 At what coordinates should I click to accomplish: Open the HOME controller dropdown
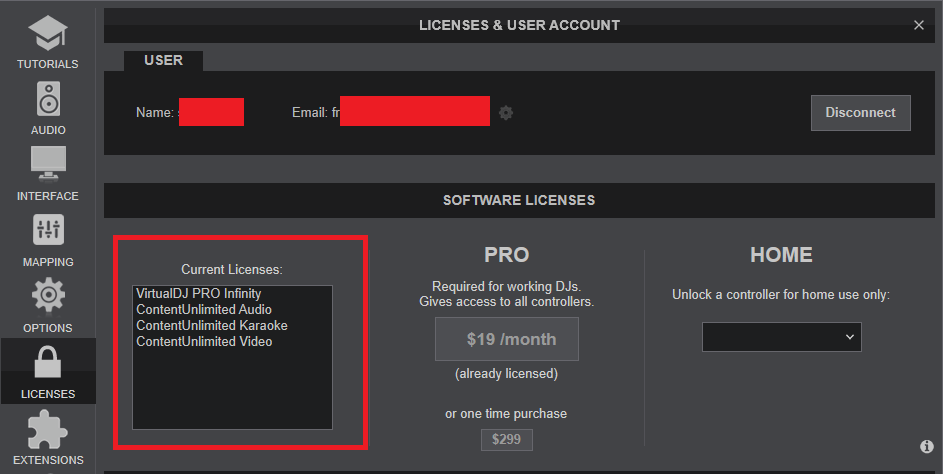click(781, 337)
